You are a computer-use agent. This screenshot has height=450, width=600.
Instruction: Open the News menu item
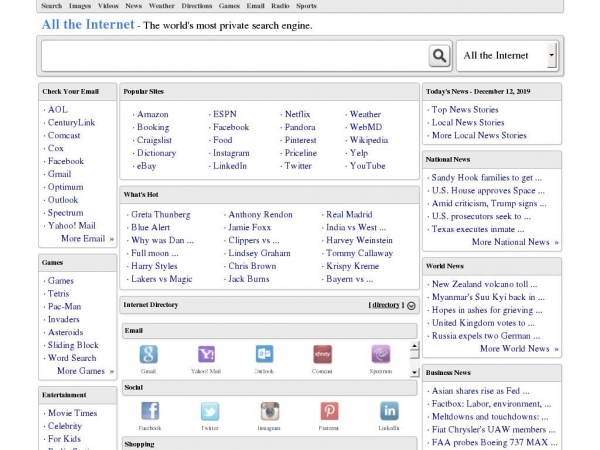pyautogui.click(x=134, y=6)
